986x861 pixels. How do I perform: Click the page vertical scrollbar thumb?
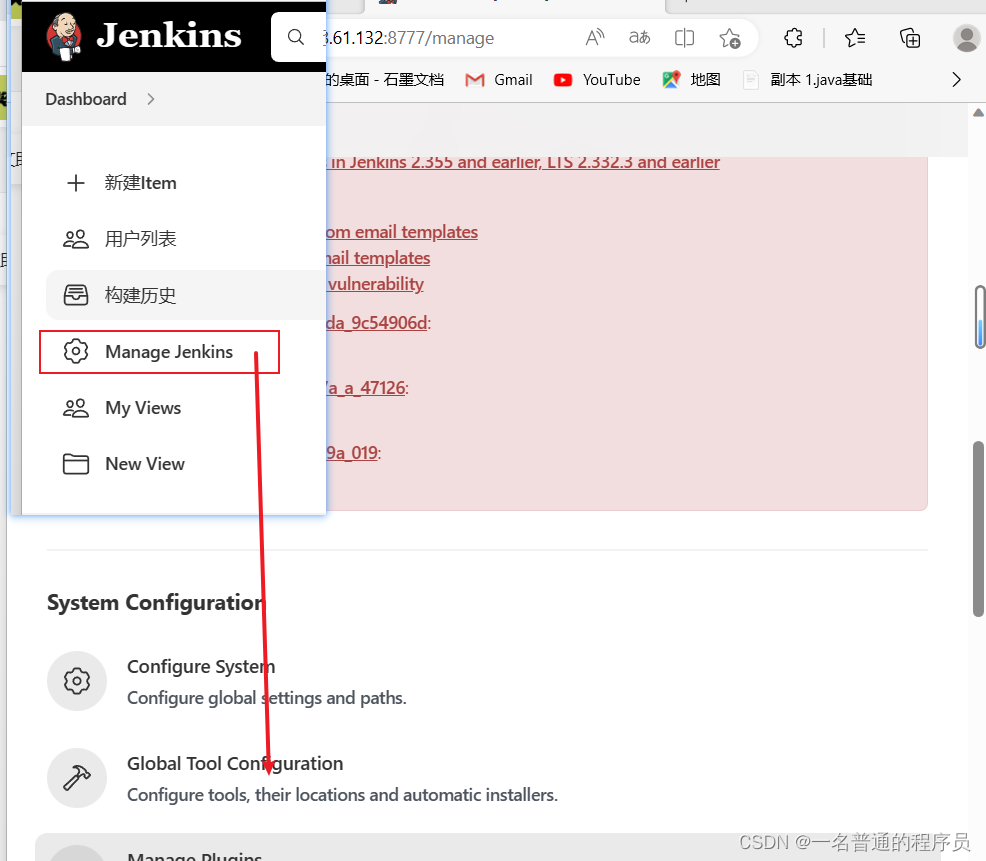(x=978, y=529)
